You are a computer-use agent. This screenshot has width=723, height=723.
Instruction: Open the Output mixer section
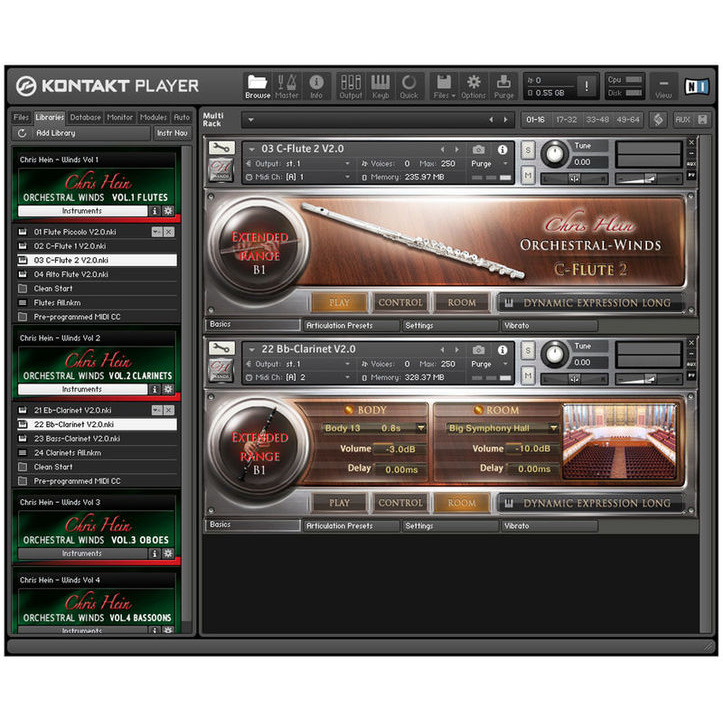click(350, 86)
